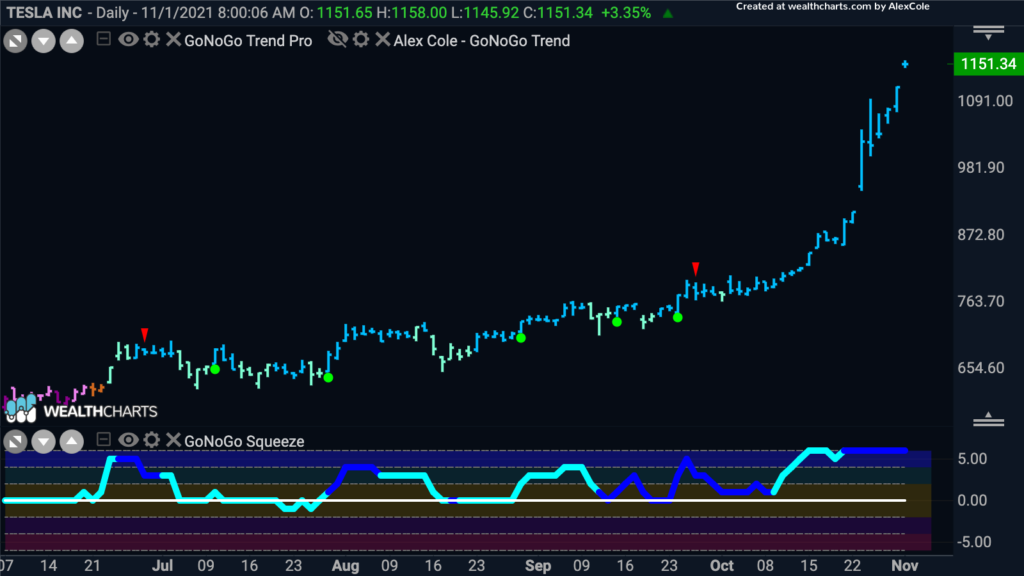Toggle visibility of GoNoGo Squeeze
1024x576 pixels.
(x=128, y=440)
